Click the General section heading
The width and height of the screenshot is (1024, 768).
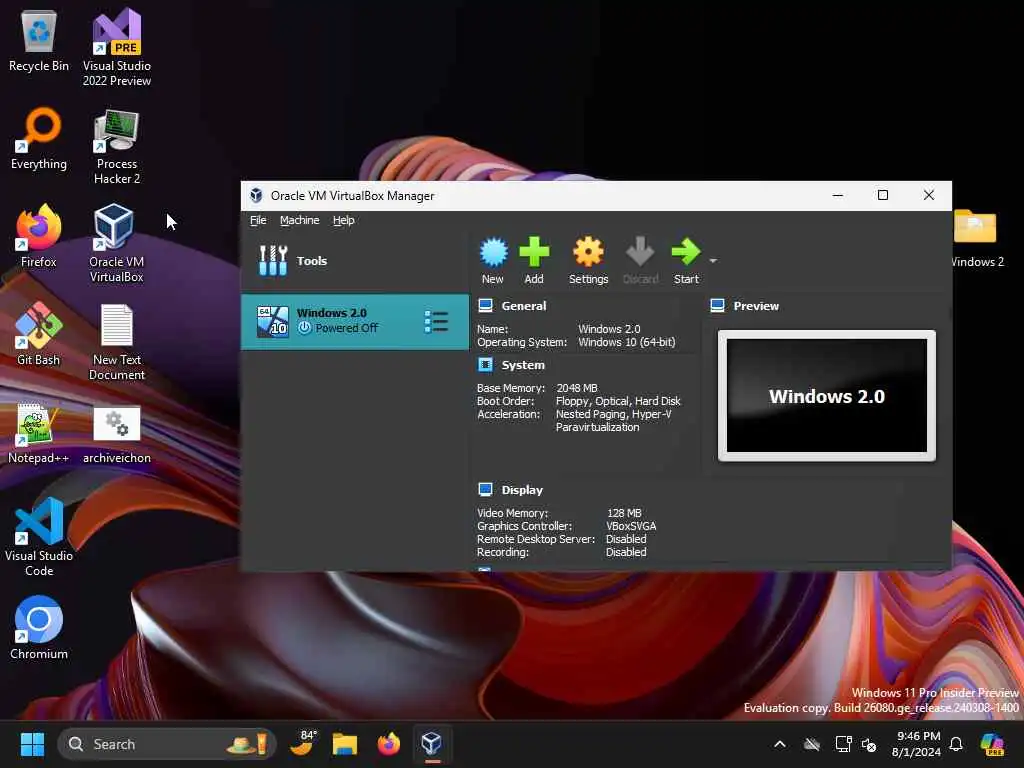click(524, 306)
